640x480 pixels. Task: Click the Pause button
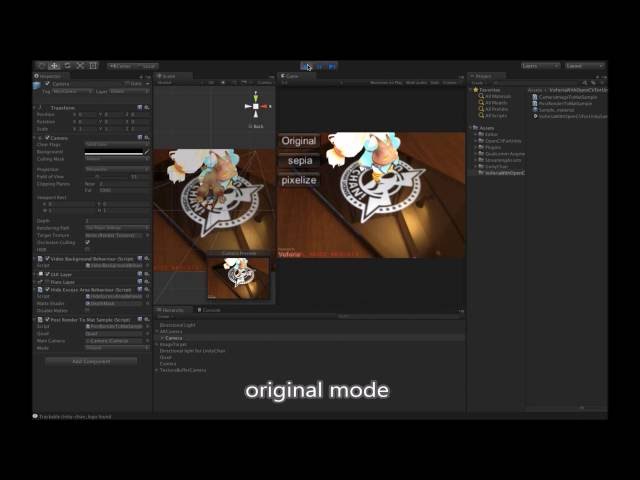[320, 66]
